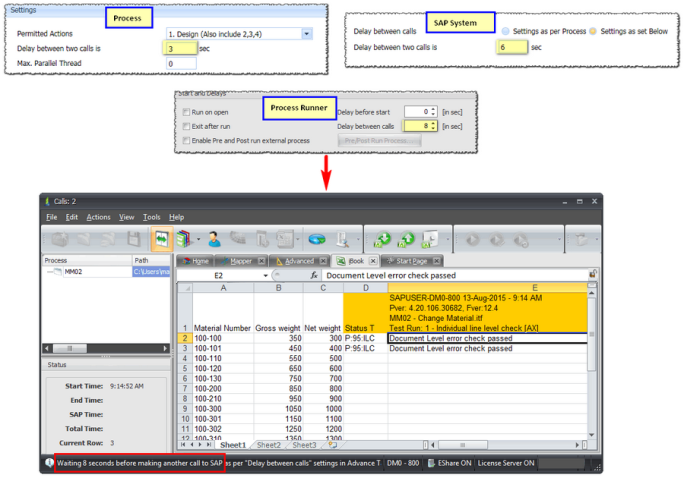Click the Delay before start stepper arrows
Image resolution: width=684 pixels, height=481 pixels.
point(433,112)
